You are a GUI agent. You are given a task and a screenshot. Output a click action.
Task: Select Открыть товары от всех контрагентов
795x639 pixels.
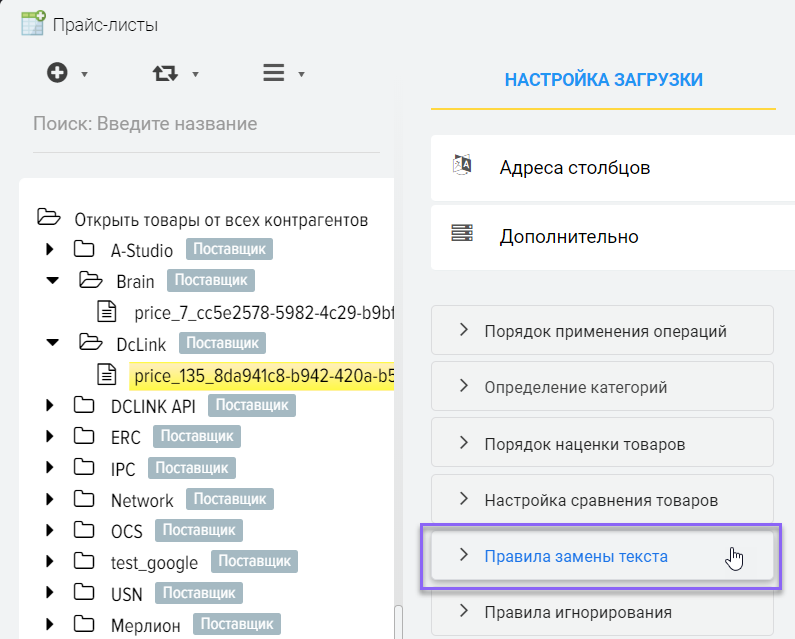point(220,219)
